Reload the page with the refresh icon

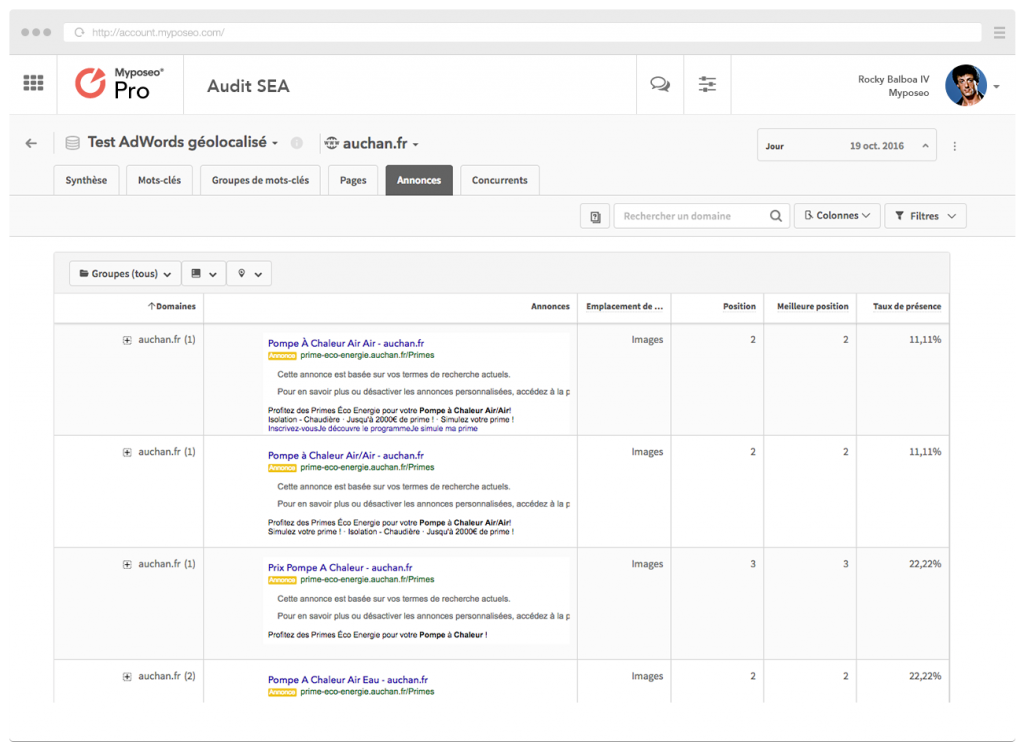[79, 32]
